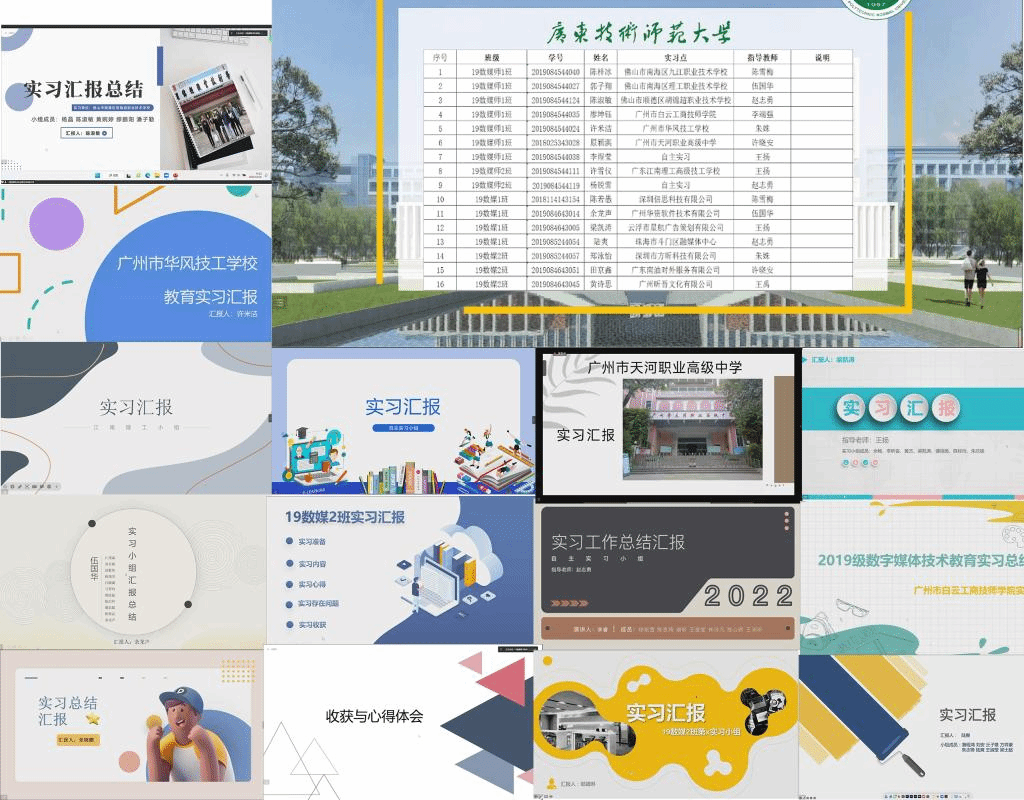This screenshot has height=800, width=1024.
Task: Open the 实习心得 section entry
Action: click(x=311, y=583)
